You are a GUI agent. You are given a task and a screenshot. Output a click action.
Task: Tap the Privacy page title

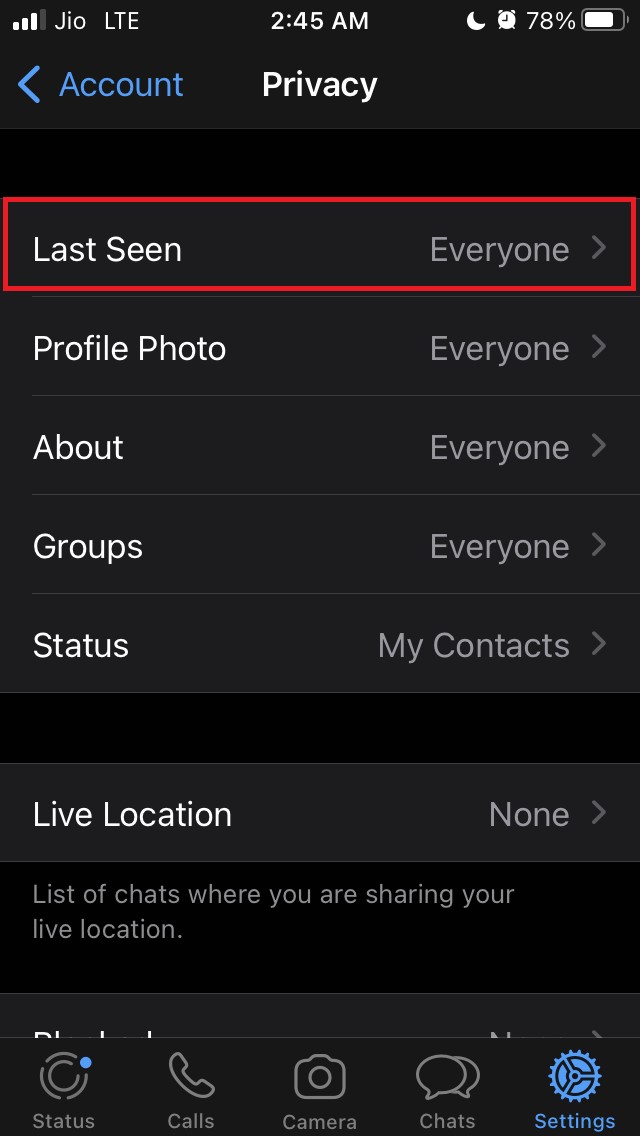click(319, 85)
